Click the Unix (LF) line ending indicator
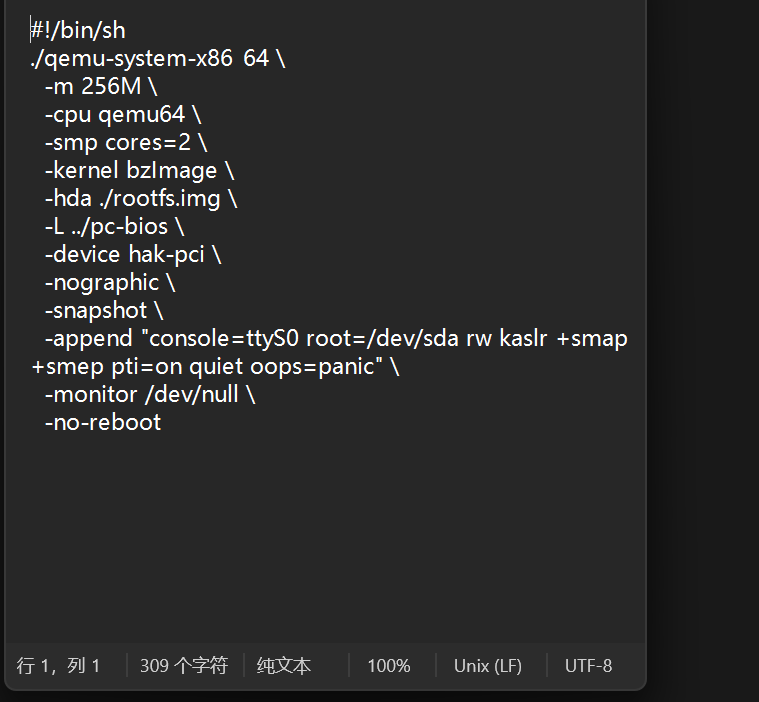This screenshot has width=759, height=702. pyautogui.click(x=488, y=666)
